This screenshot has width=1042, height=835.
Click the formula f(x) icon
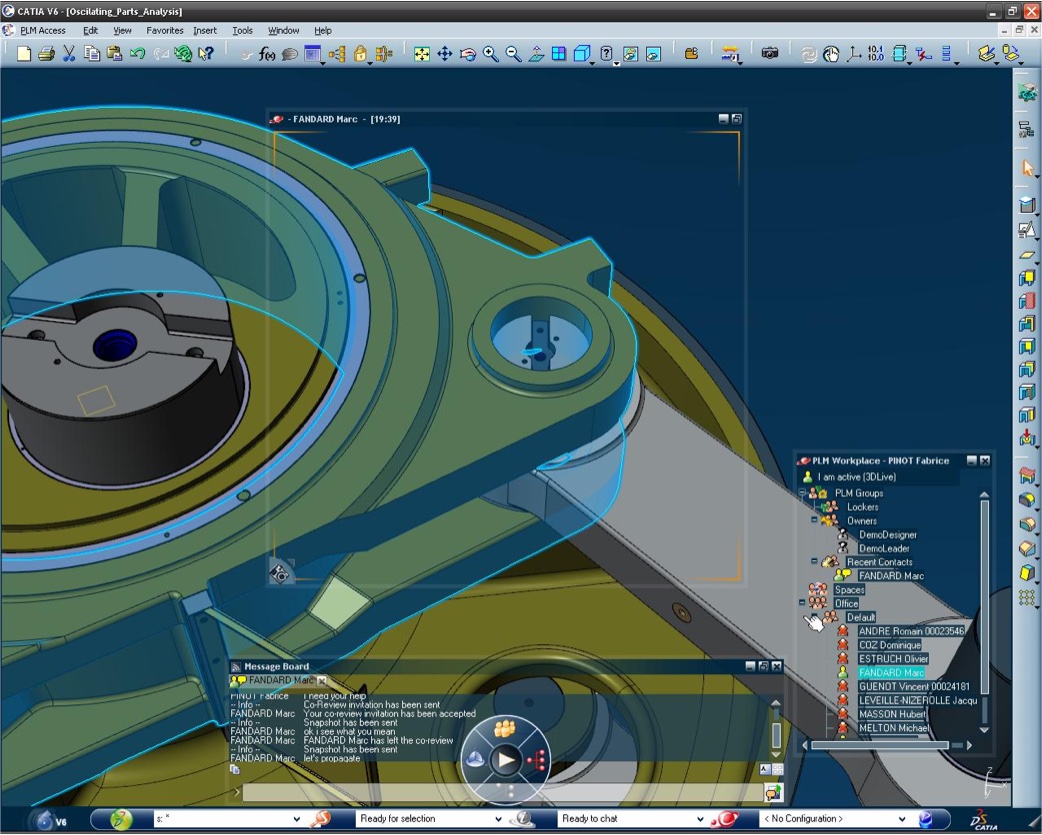[266, 54]
